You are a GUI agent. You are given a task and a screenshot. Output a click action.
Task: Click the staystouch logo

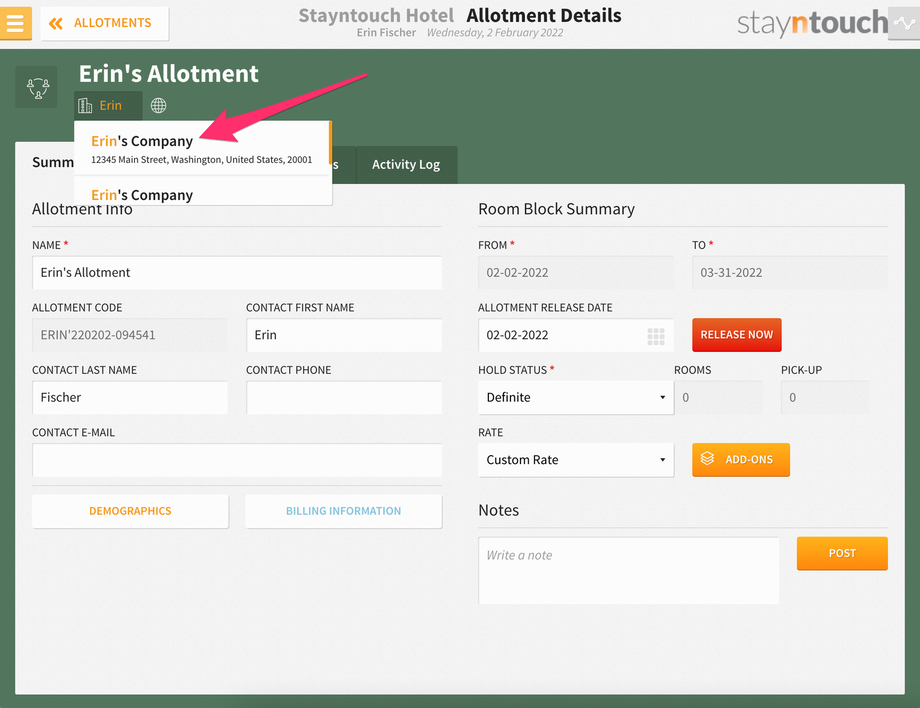click(x=813, y=23)
